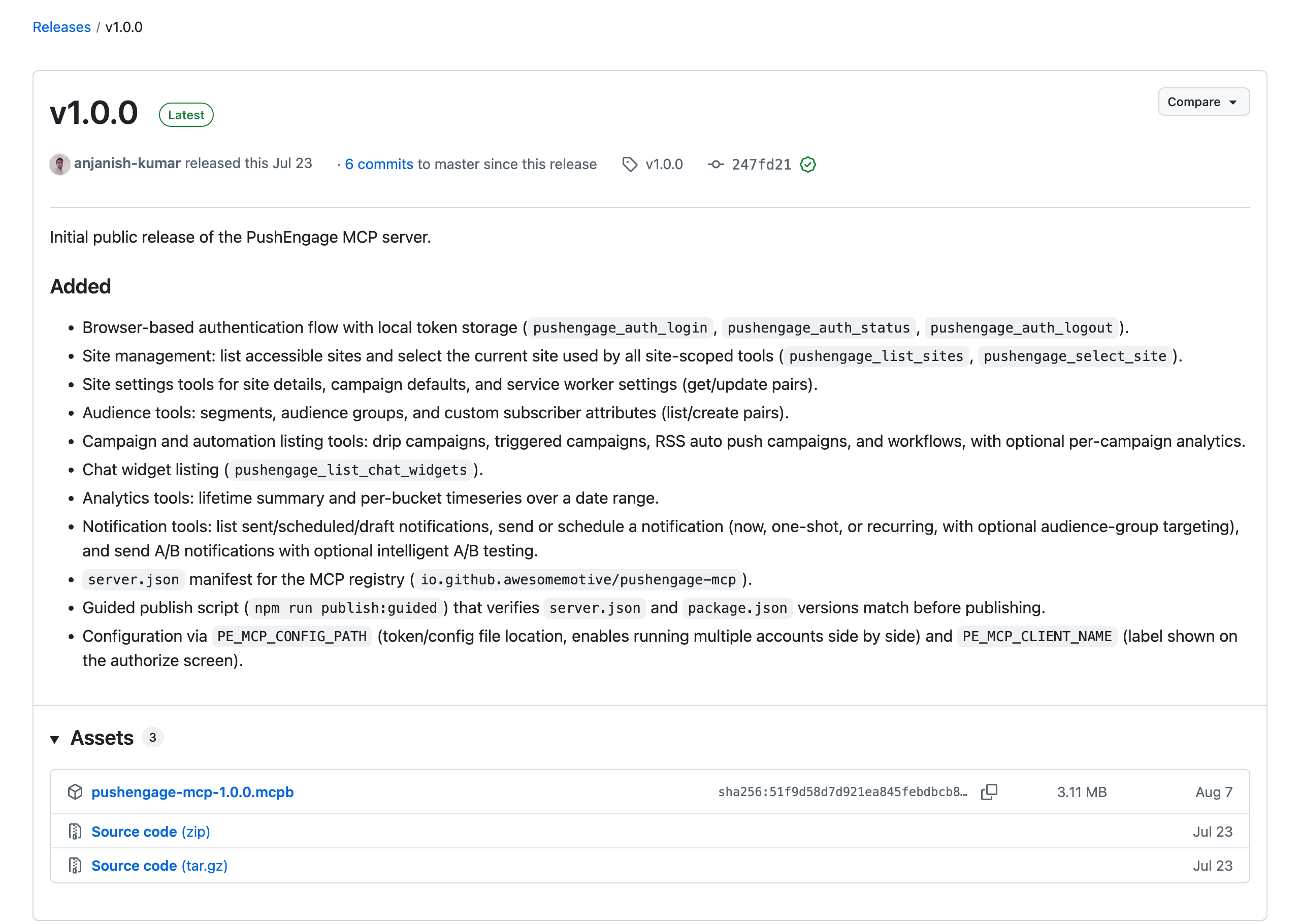This screenshot has height=924, width=1300.
Task: Click the sha256:51f9d58d7d921ea845febdbcb8 hash text
Action: click(842, 791)
